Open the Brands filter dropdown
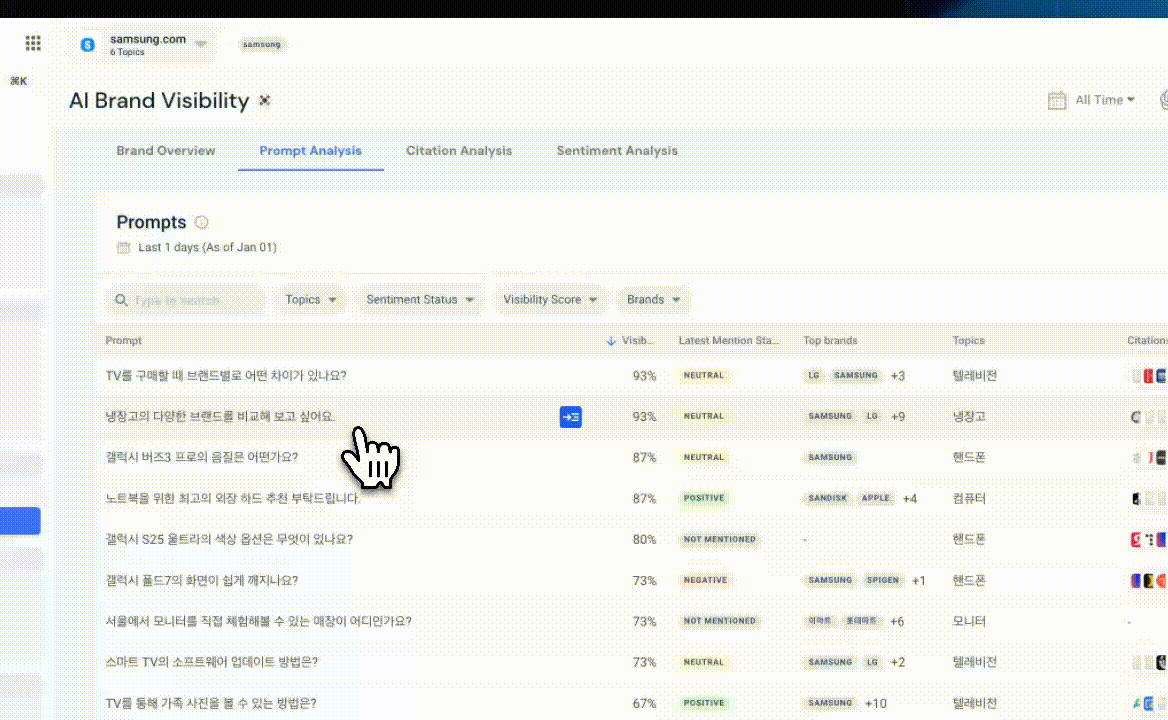 [x=653, y=300]
